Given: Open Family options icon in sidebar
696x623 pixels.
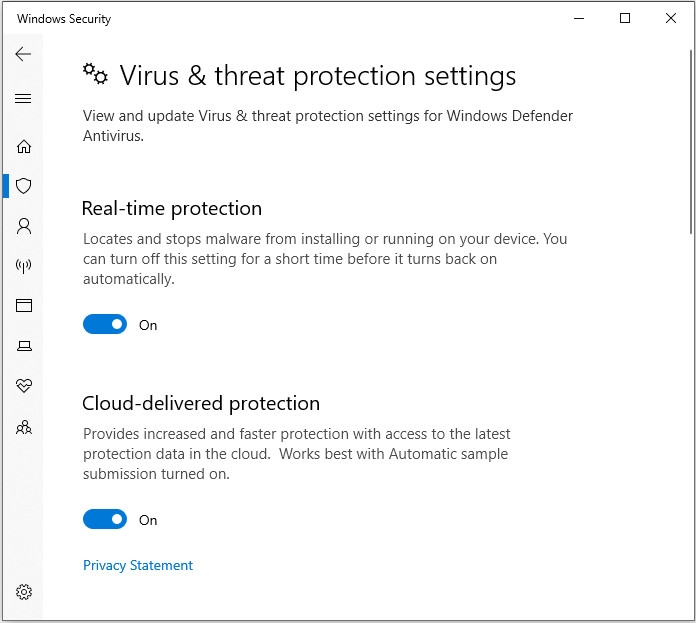Looking at the screenshot, I should click(24, 427).
